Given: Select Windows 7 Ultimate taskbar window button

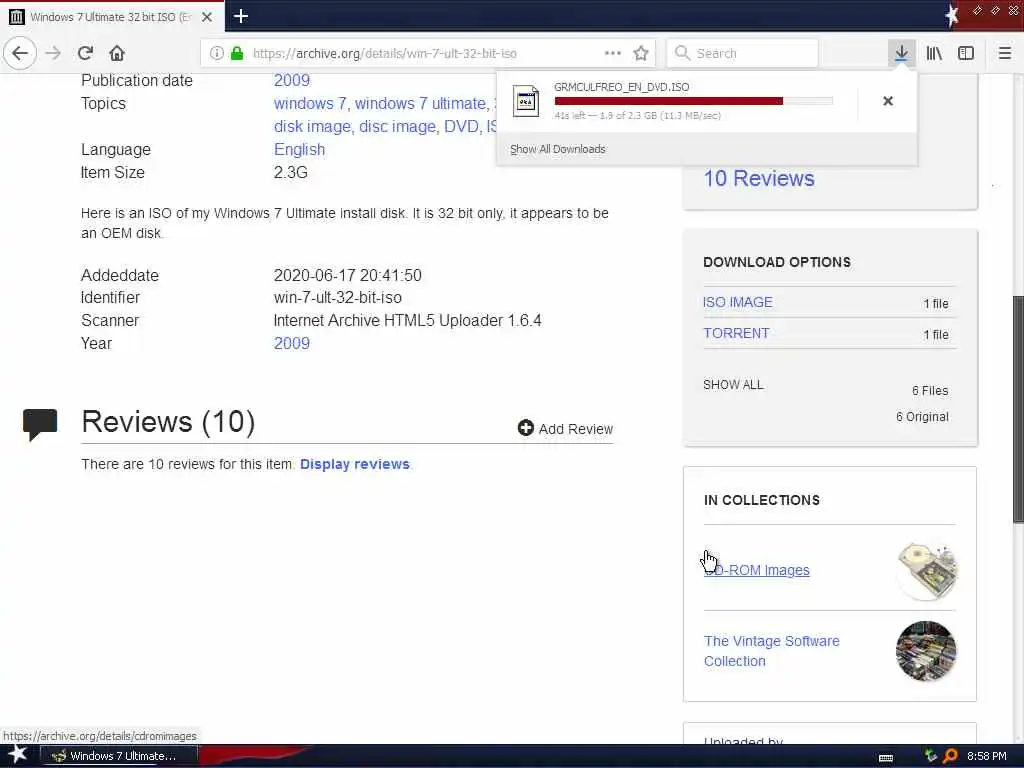Looking at the screenshot, I should pyautogui.click(x=118, y=756).
